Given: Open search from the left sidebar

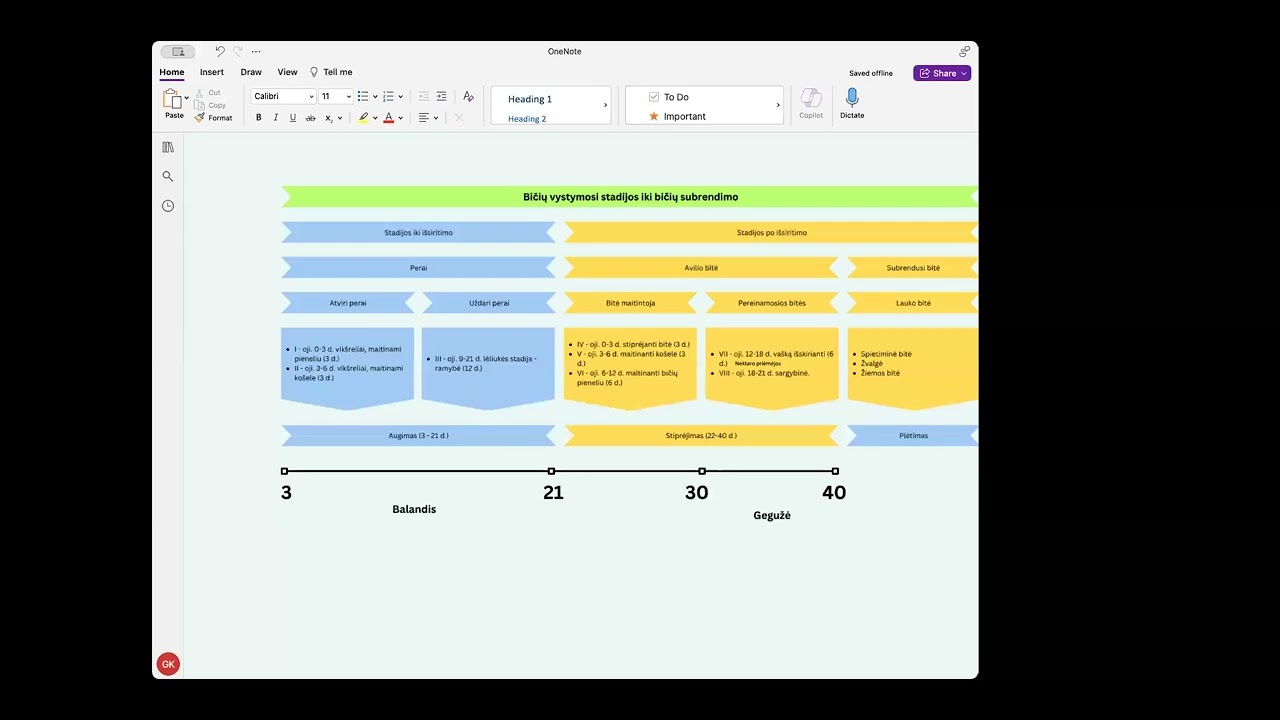Looking at the screenshot, I should tap(168, 176).
